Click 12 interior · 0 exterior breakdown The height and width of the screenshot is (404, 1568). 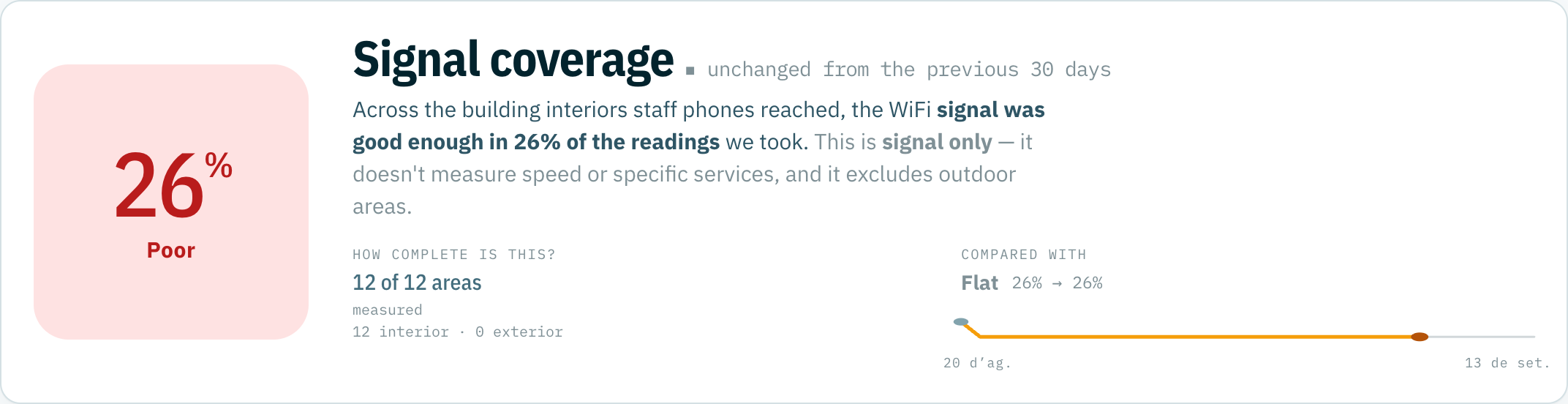pos(458,332)
